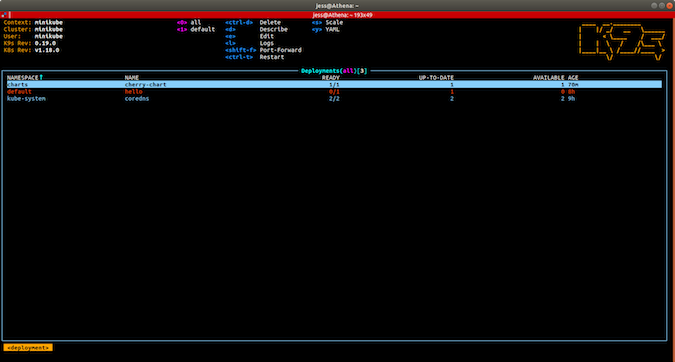Viewport: 675px width, 362px height.
Task: Click the K9s Rev 0.19.0 value
Action: point(45,43)
